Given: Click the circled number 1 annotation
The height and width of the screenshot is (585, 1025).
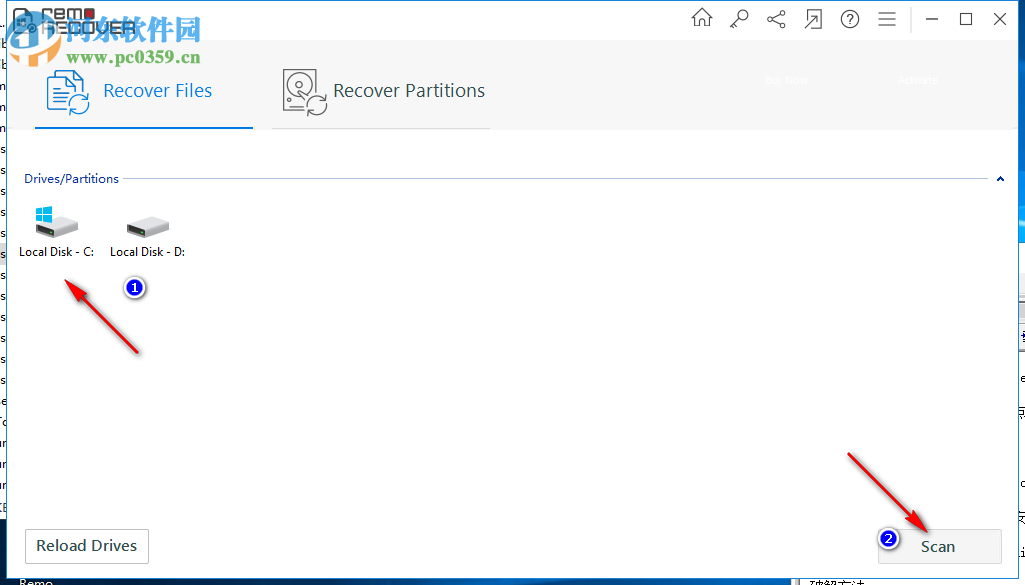Looking at the screenshot, I should [134, 287].
